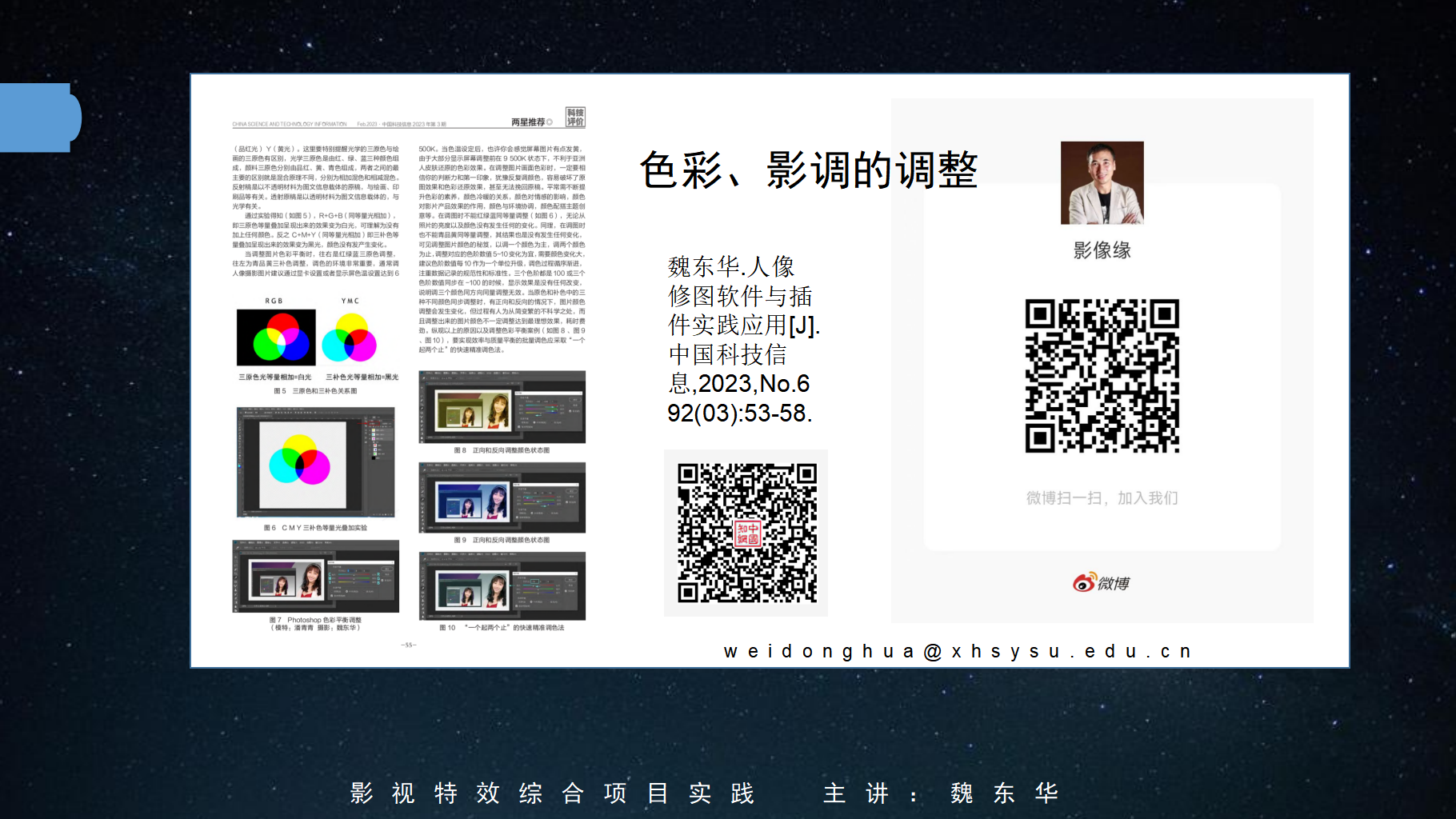
Task: Select the Figure 8 adjustment screenshot
Action: tap(502, 406)
